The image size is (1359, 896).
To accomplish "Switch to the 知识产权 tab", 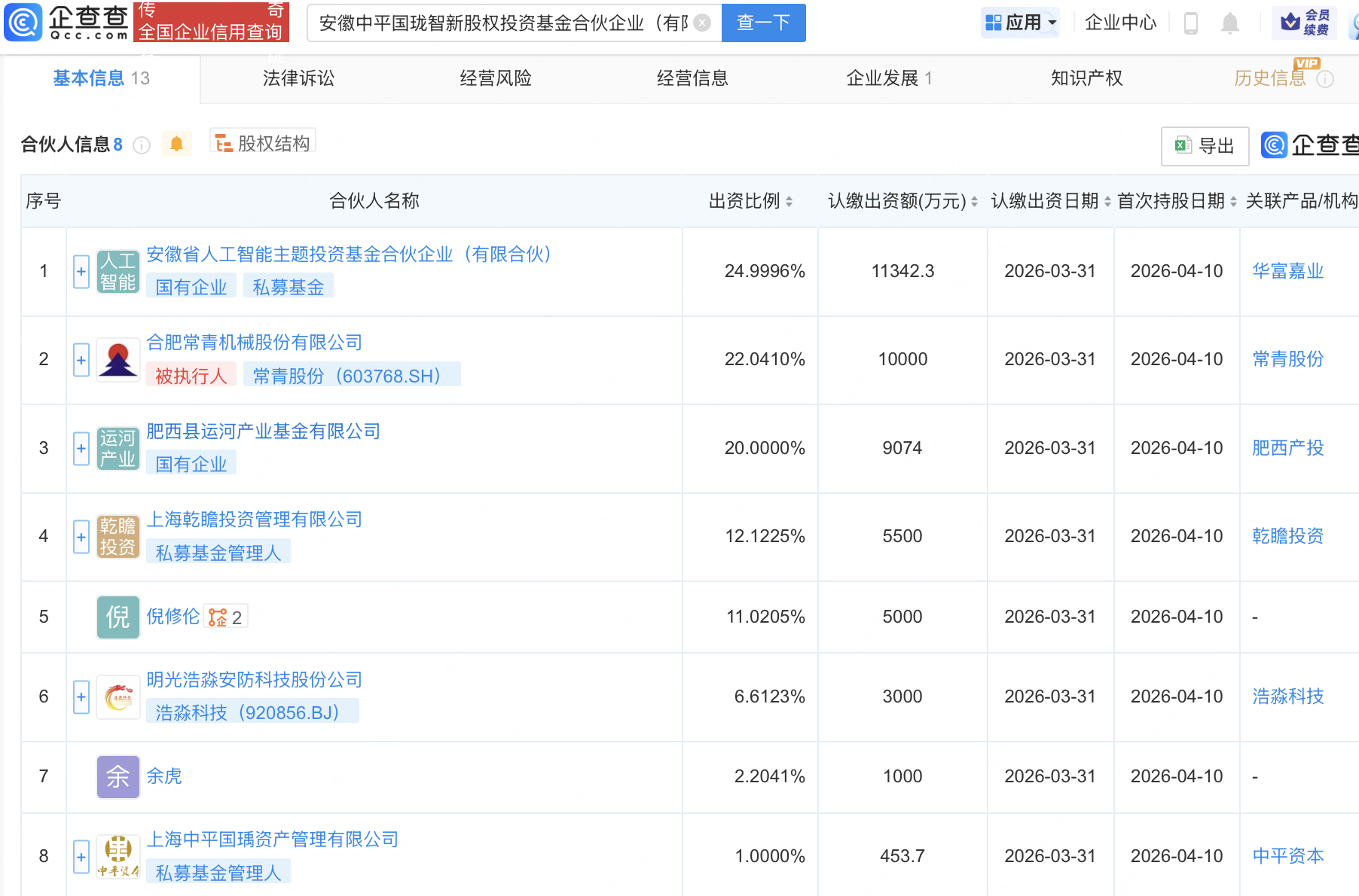I will (1086, 78).
